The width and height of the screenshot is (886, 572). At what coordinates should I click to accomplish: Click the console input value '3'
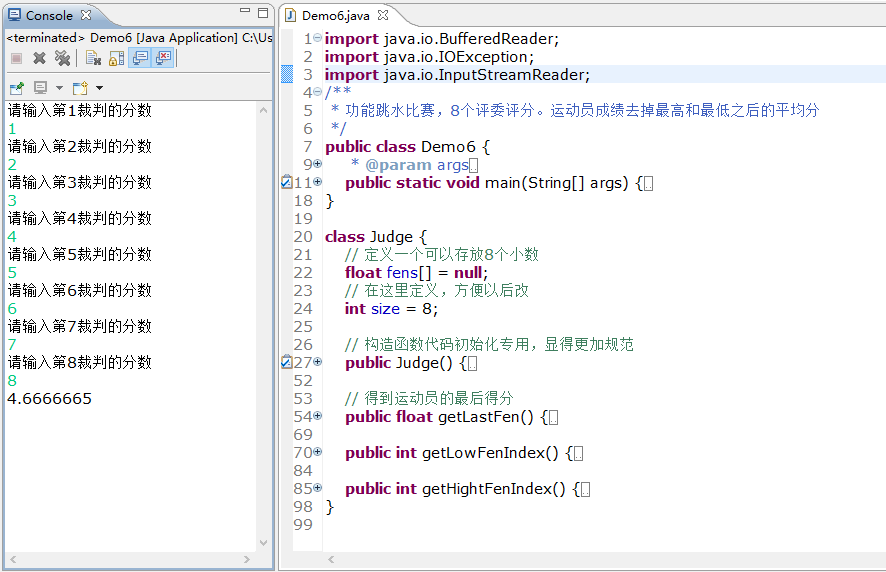pyautogui.click(x=12, y=201)
